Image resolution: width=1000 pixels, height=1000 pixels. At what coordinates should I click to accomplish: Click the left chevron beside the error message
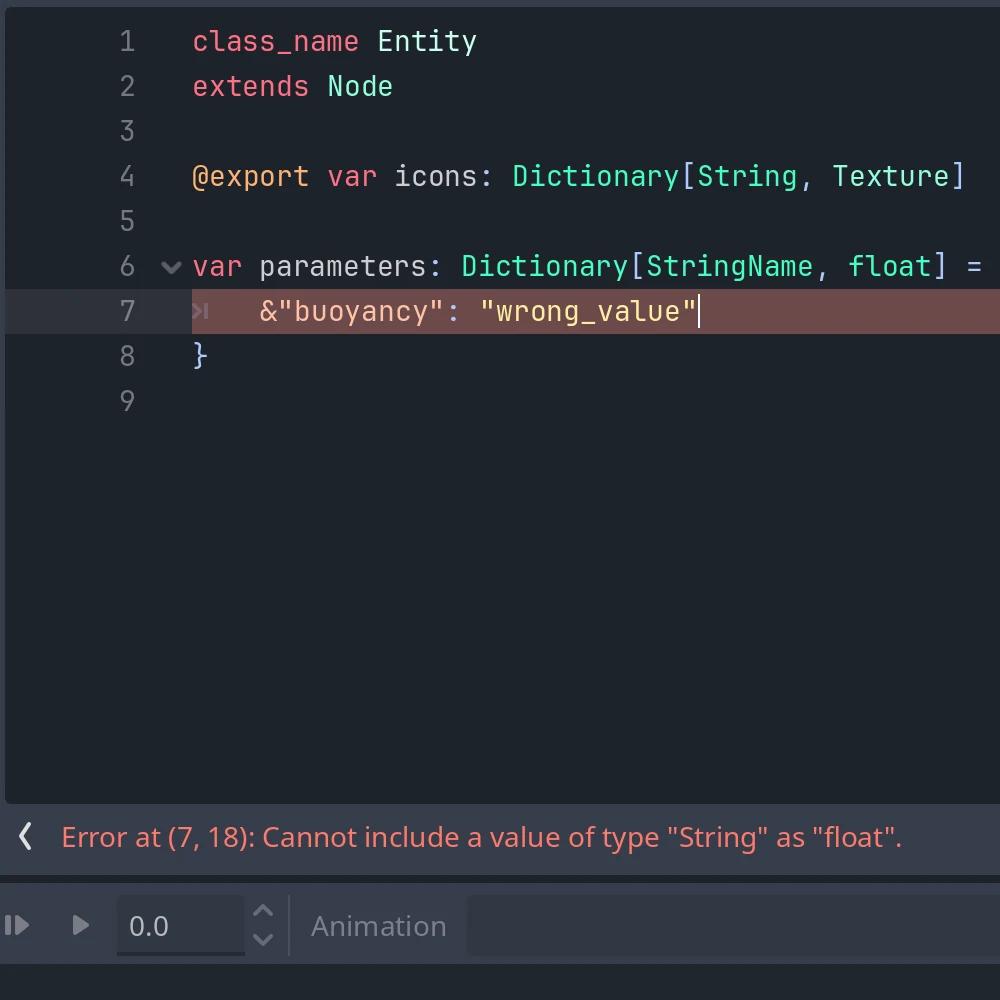26,837
